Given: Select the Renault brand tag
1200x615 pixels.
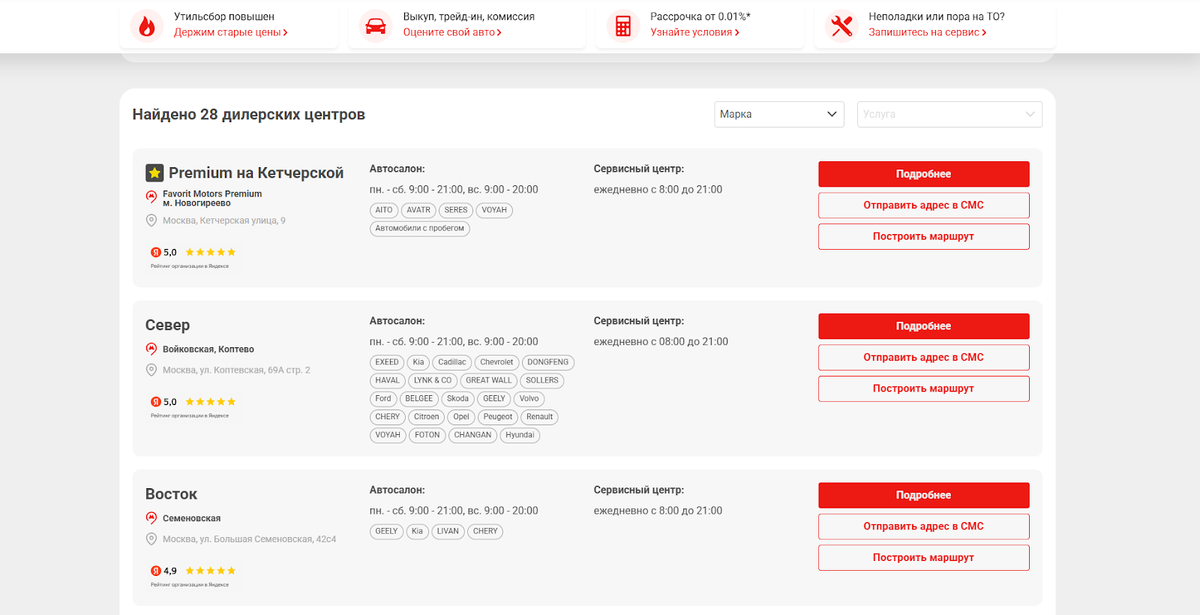Looking at the screenshot, I should pos(540,416).
